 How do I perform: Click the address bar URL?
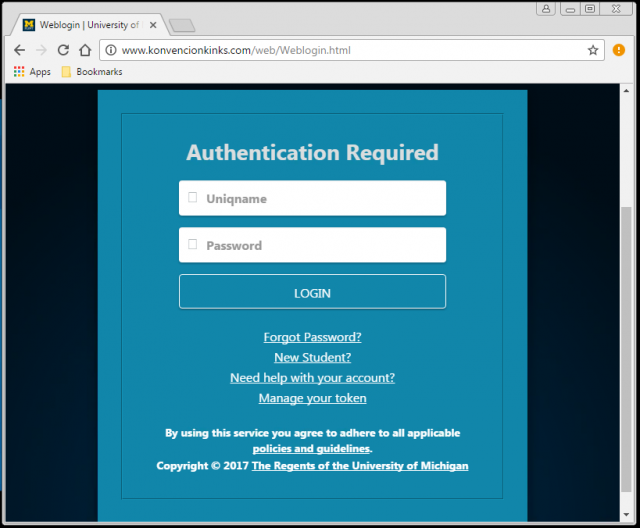tap(236, 50)
